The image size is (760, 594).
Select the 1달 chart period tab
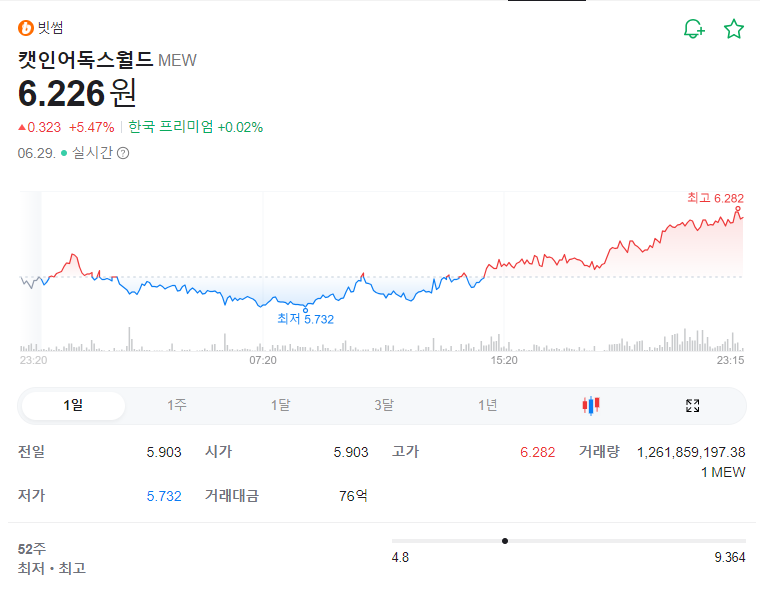click(281, 406)
